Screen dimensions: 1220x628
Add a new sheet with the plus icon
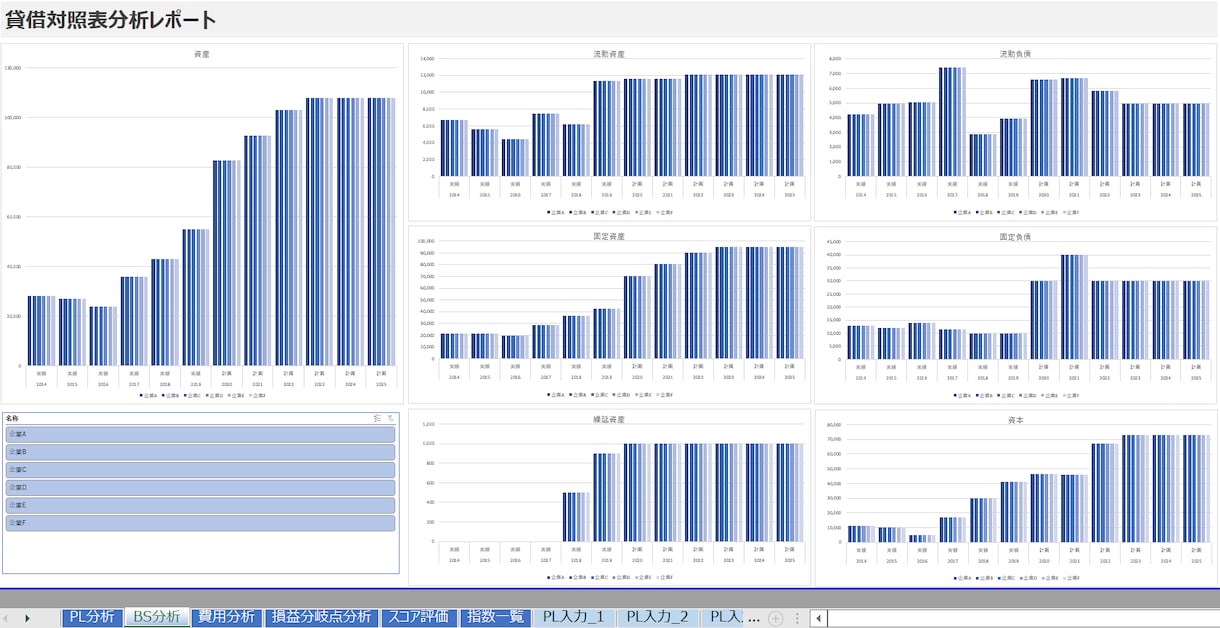(775, 618)
